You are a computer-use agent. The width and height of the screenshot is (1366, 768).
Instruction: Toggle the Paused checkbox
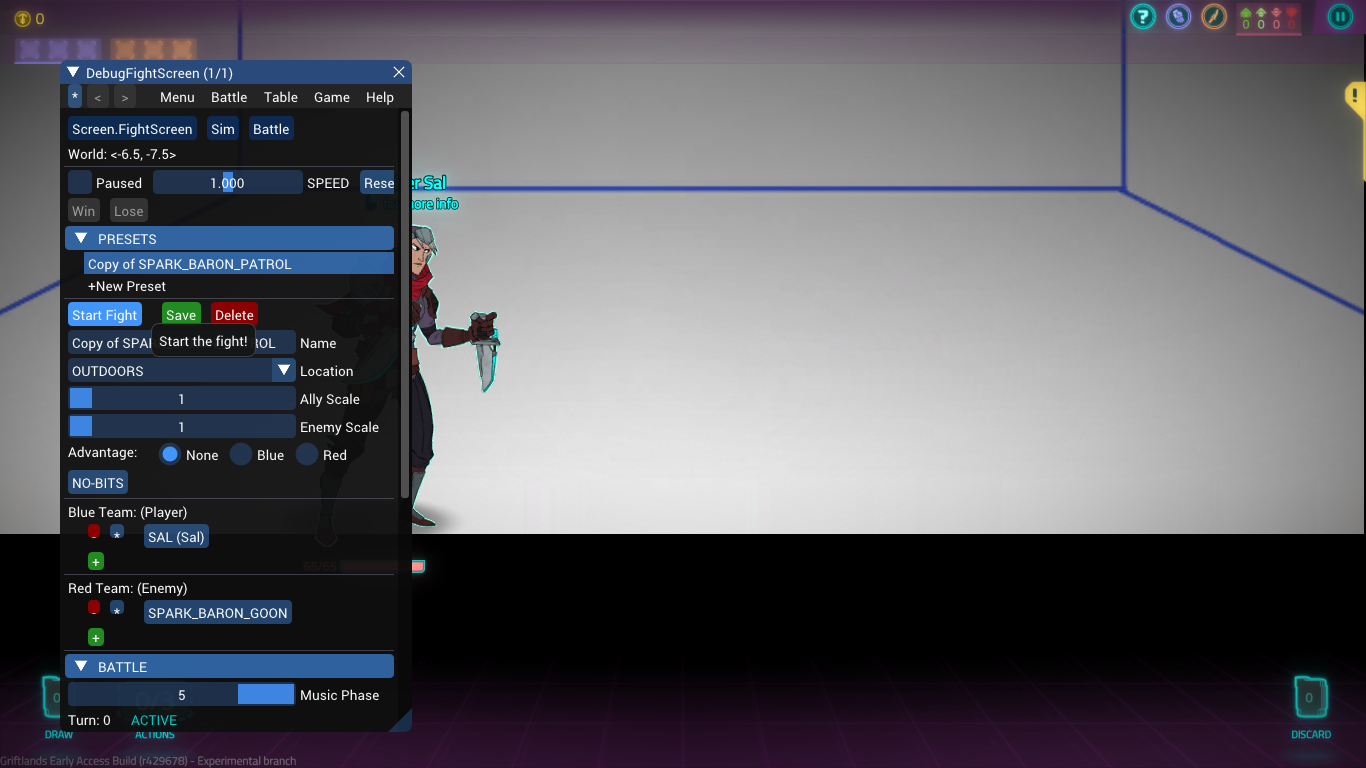(x=80, y=183)
